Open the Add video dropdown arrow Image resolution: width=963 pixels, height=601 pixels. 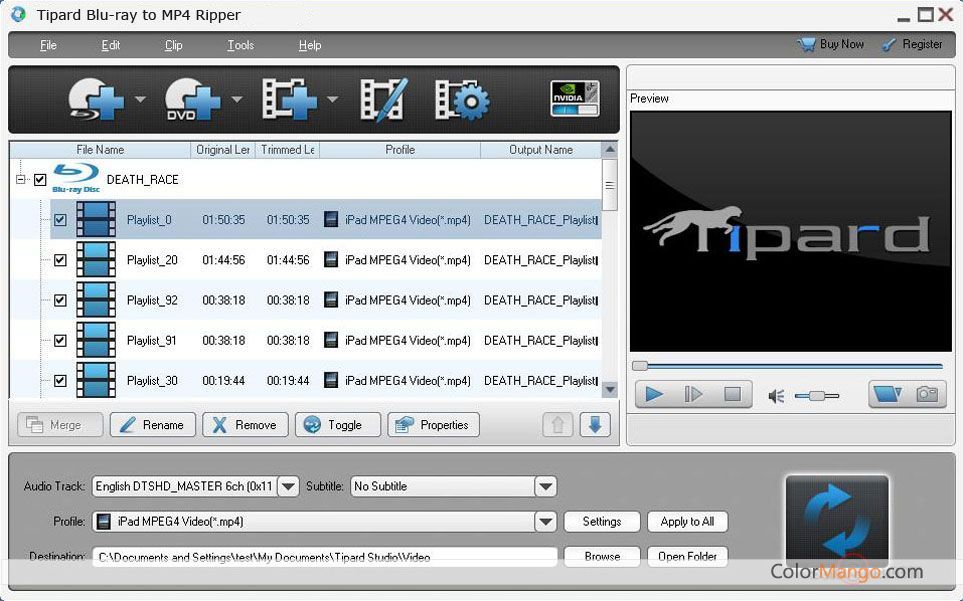[x=332, y=99]
